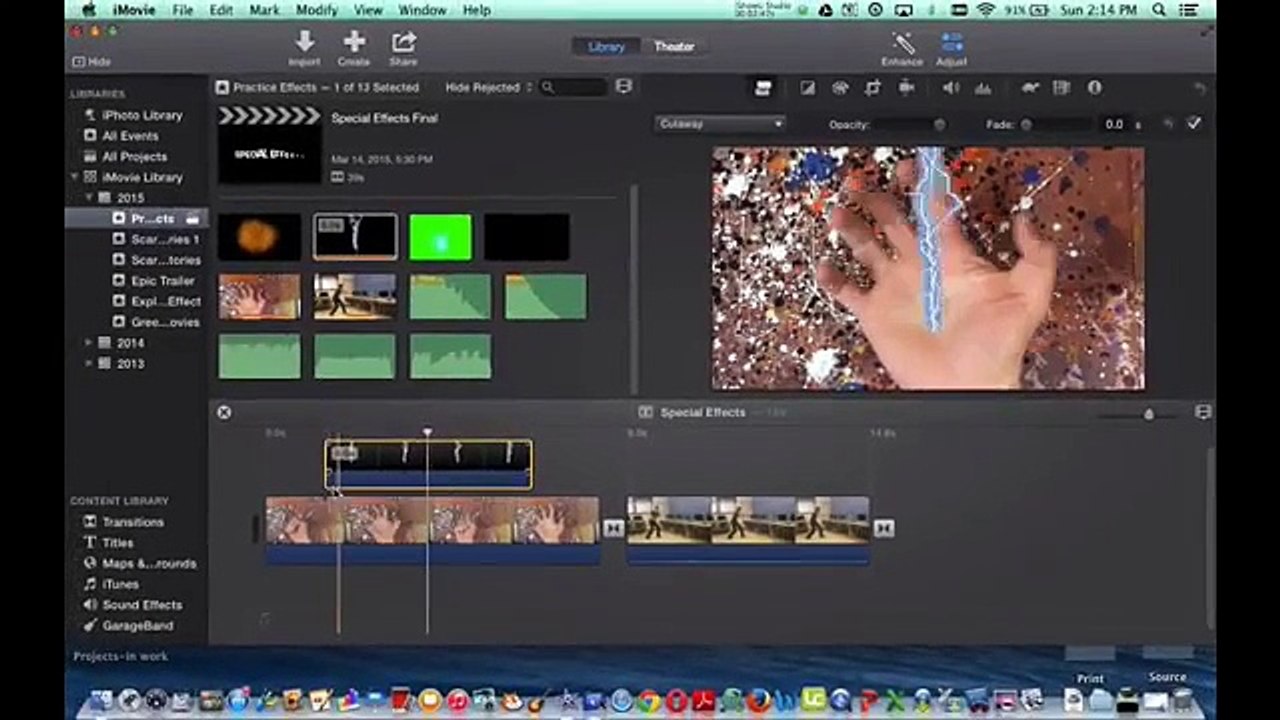
Task: Open GarageBand in Content Library
Action: [128, 626]
